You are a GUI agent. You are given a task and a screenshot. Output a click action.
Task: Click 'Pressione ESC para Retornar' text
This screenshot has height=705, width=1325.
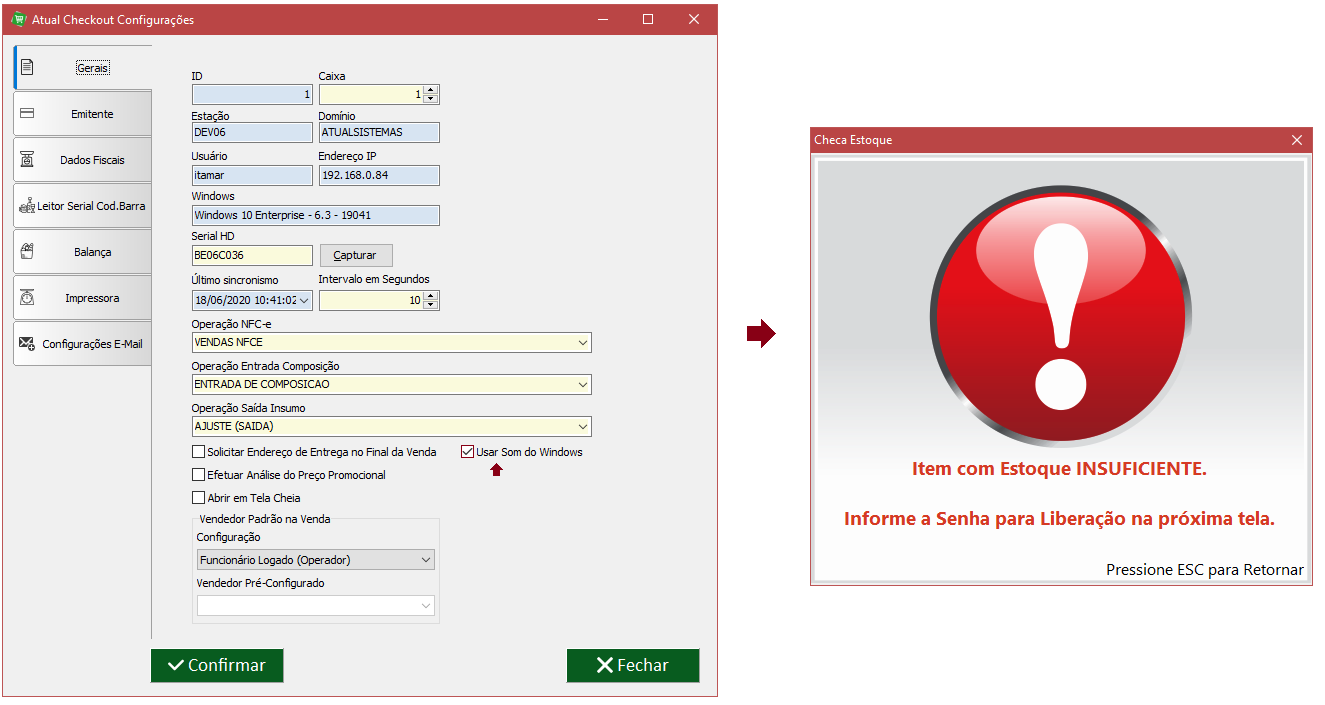1204,570
